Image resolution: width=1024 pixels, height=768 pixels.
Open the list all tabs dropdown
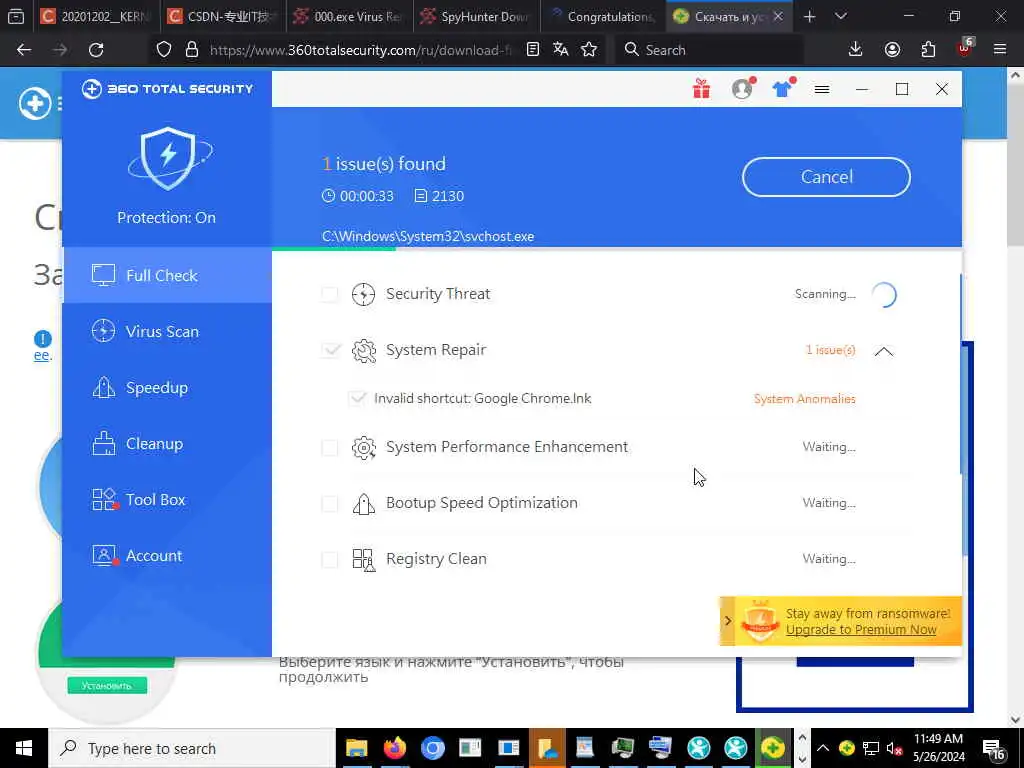tap(841, 16)
